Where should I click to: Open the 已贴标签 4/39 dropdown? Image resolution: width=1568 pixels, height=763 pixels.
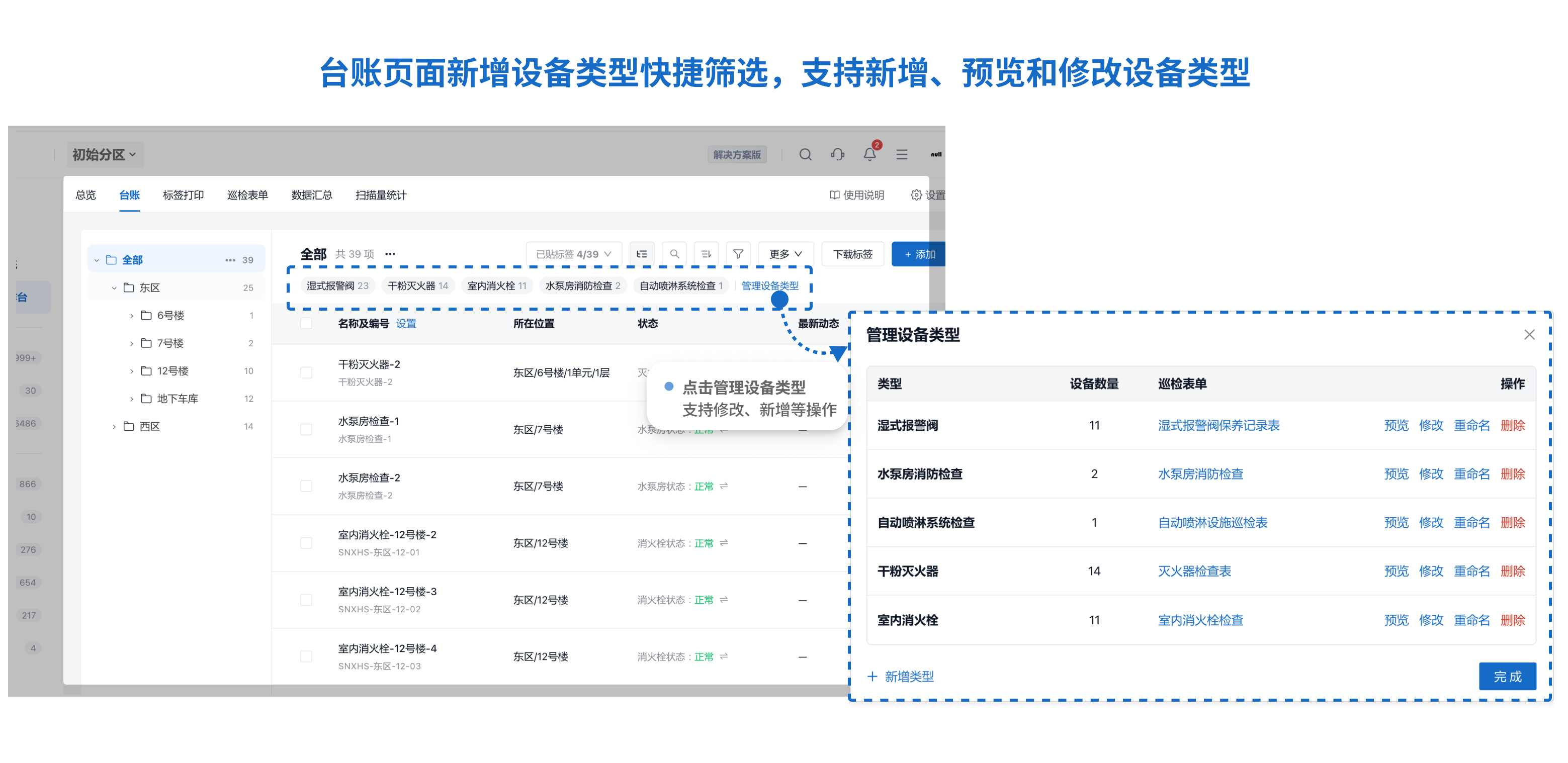pyautogui.click(x=573, y=254)
